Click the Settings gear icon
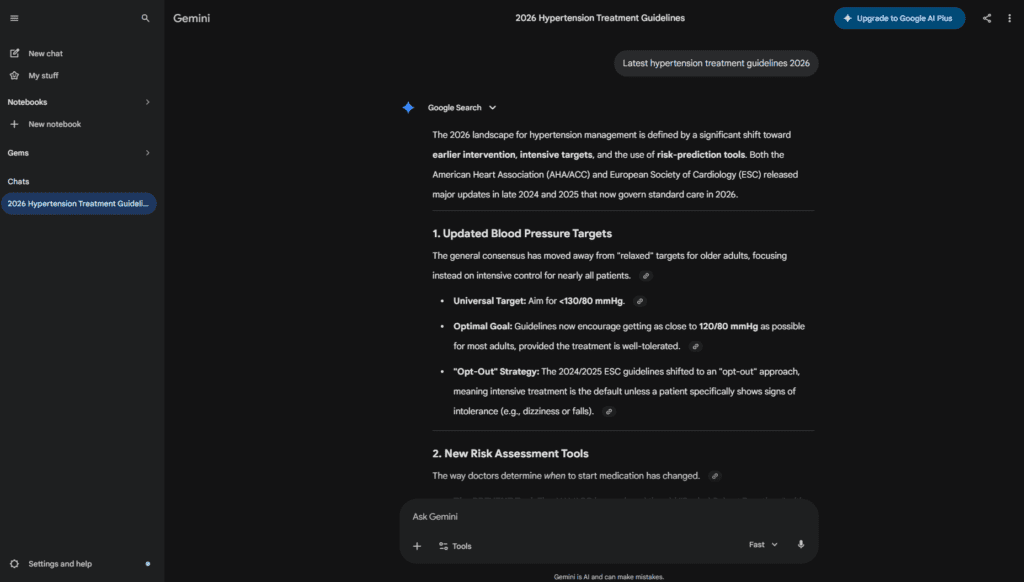Image resolution: width=1024 pixels, height=582 pixels. click(14, 564)
